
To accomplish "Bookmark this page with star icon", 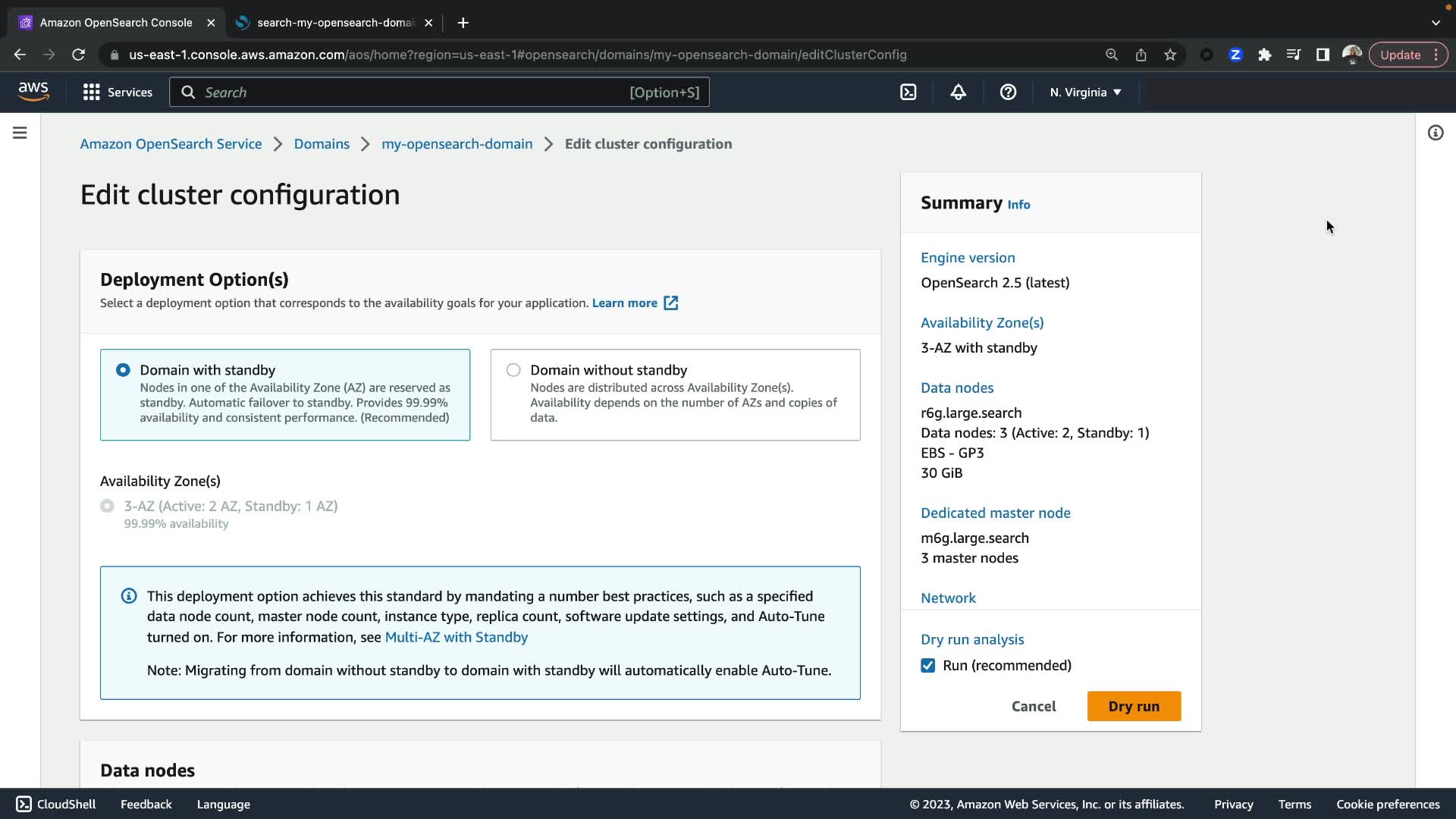I will click(1170, 55).
